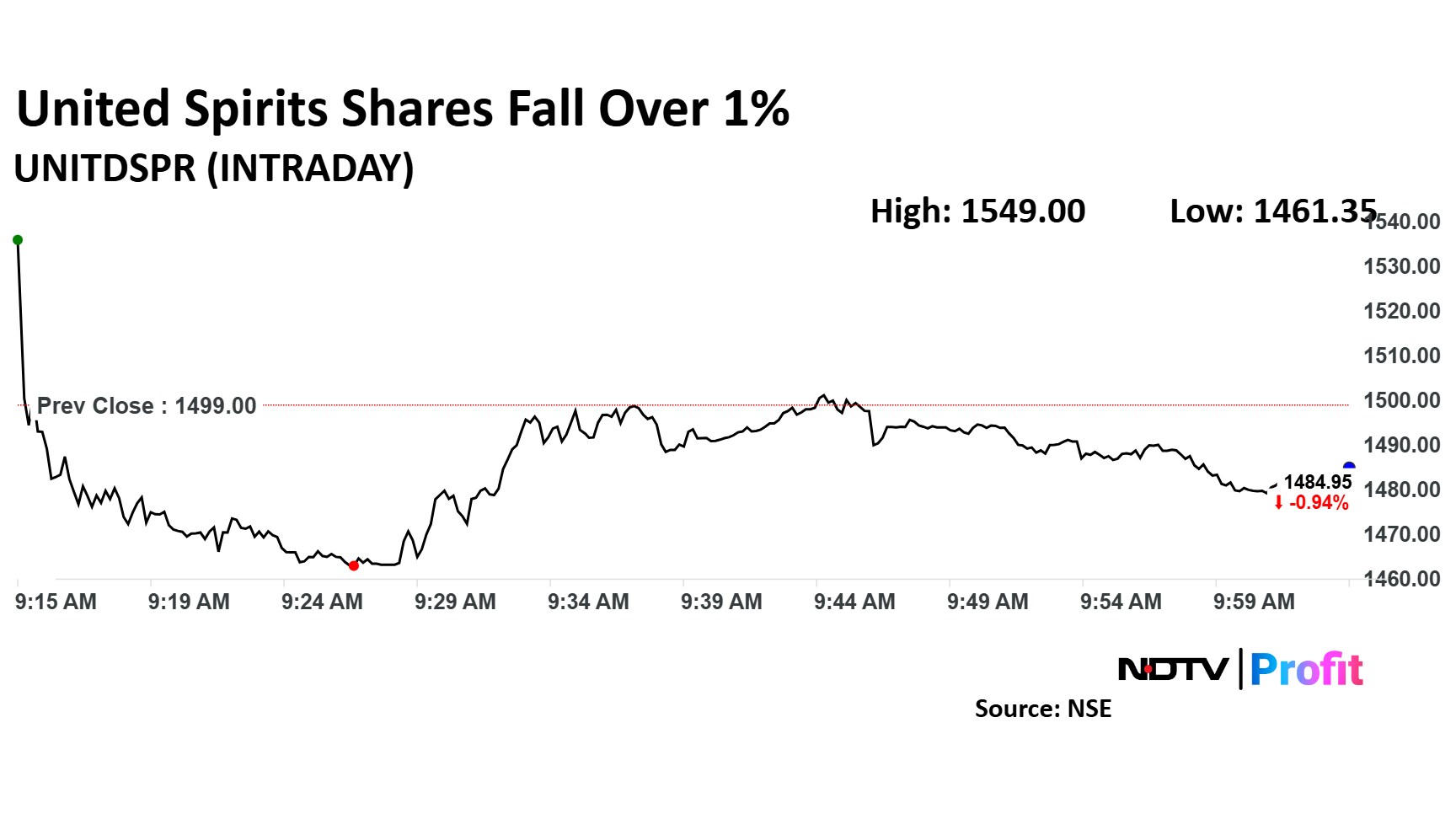Click the red intraday-low dot marker
The image size is (1456, 819).
tap(354, 566)
